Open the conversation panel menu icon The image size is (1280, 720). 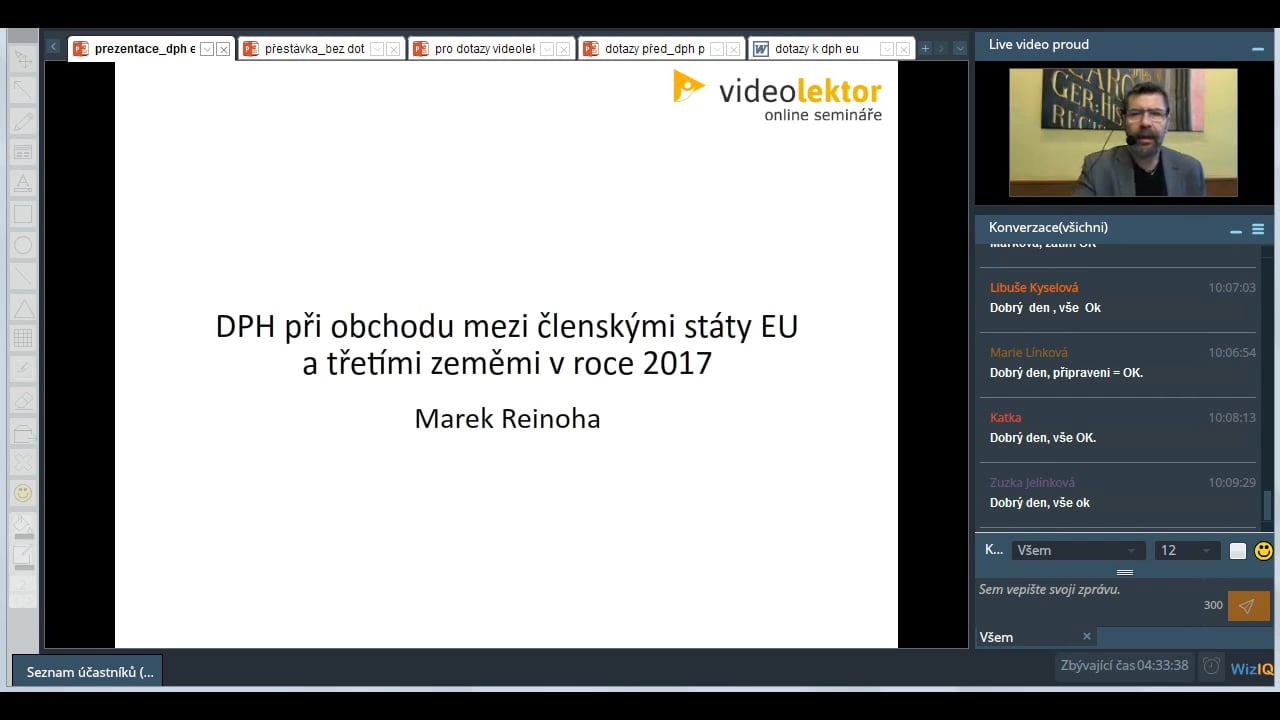pyautogui.click(x=1258, y=229)
